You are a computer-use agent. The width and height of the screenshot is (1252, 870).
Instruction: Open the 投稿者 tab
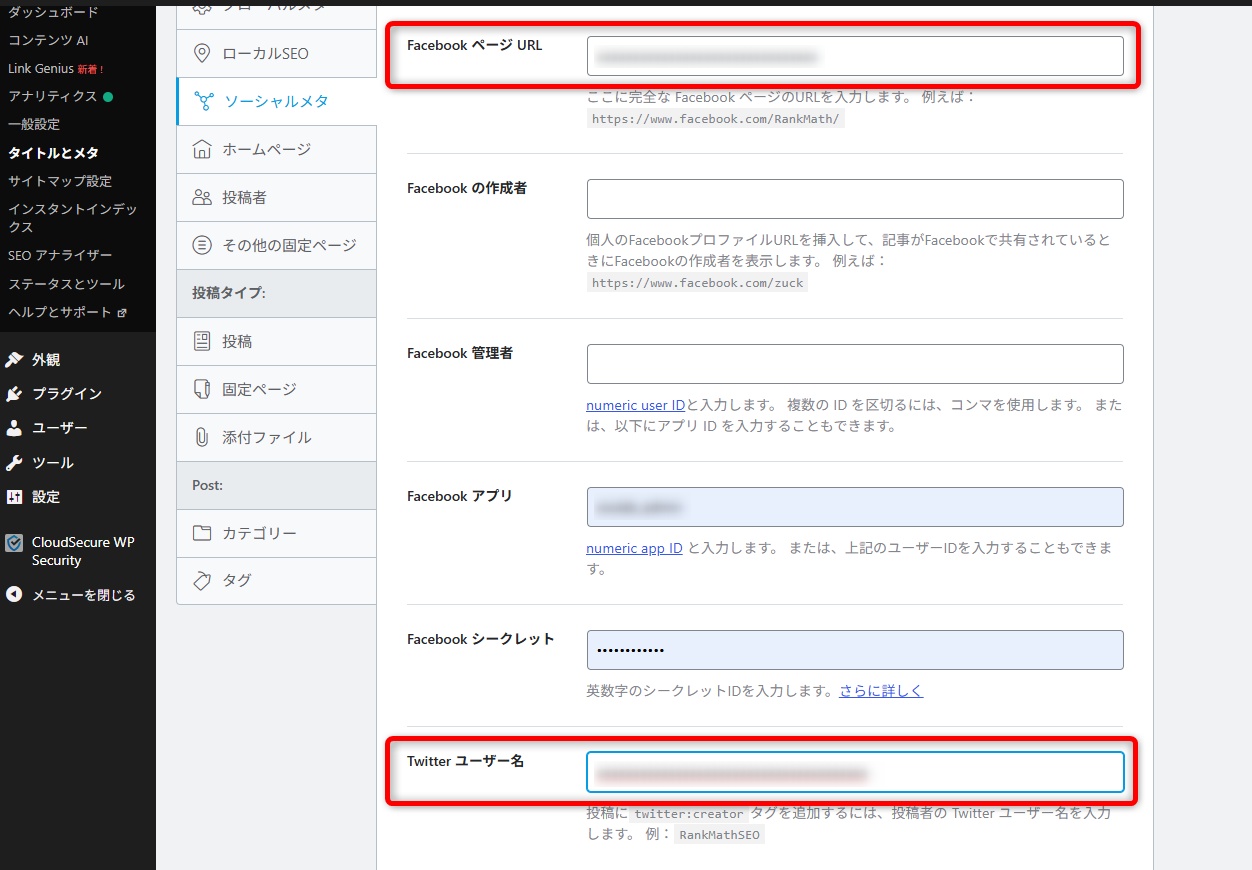coord(276,197)
